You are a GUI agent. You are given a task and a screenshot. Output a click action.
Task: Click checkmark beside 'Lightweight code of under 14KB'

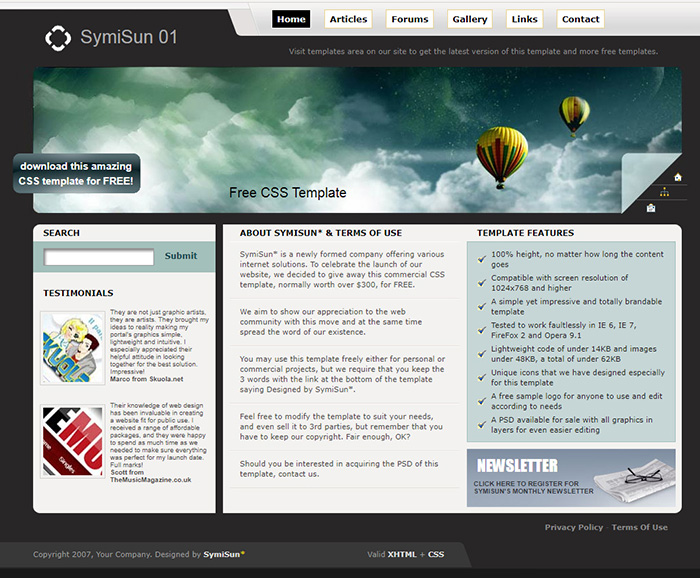tap(481, 354)
